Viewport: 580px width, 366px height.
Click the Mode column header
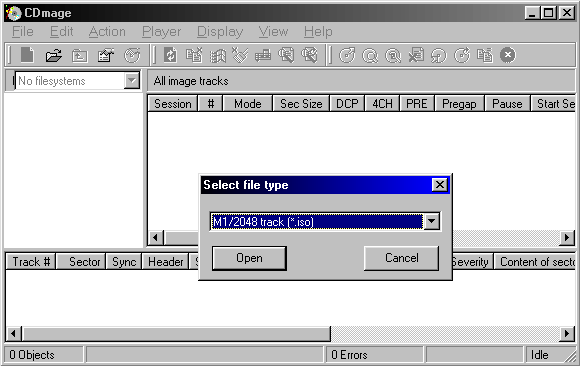click(247, 104)
